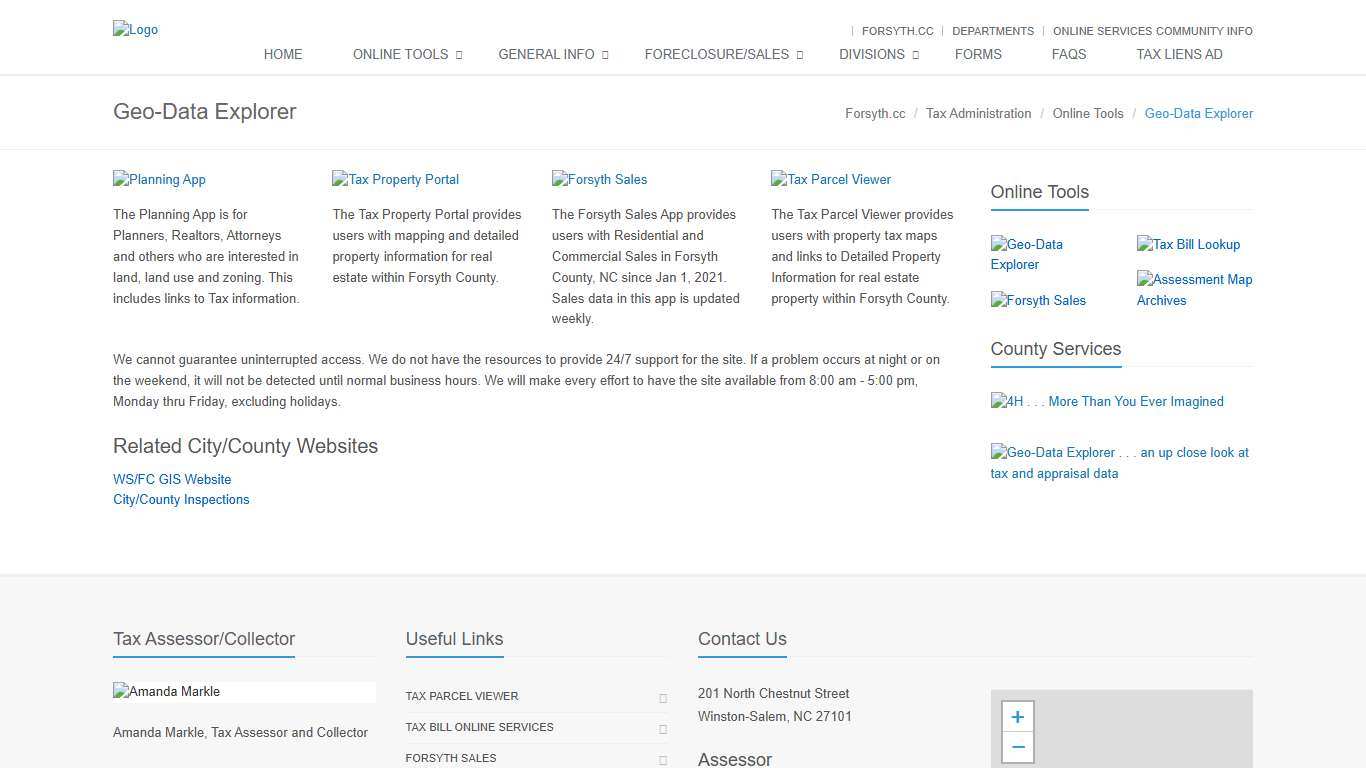Launch the Tax Parcel Viewer icon
1366x768 pixels.
(x=830, y=179)
